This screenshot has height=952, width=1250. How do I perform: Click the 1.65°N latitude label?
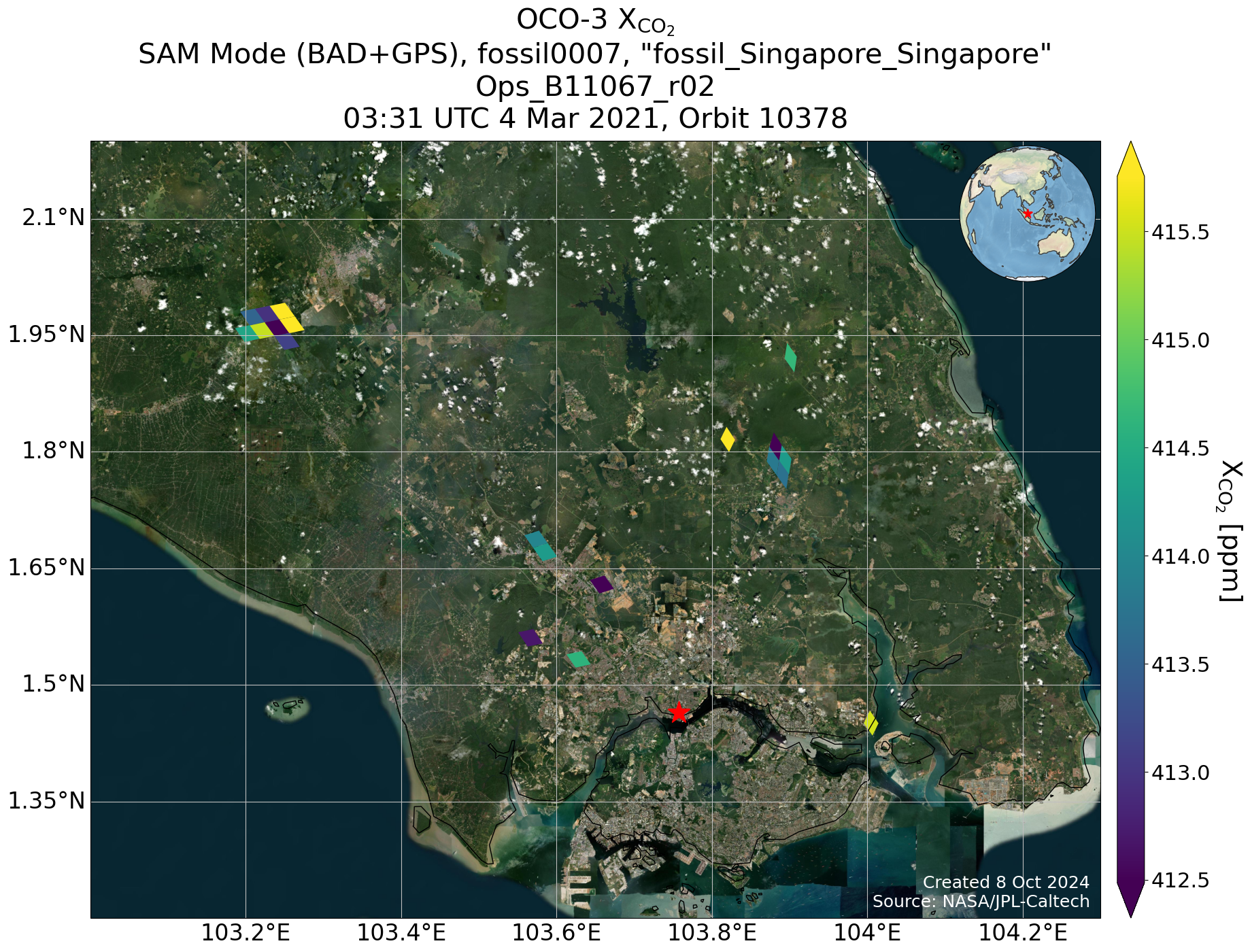46,568
